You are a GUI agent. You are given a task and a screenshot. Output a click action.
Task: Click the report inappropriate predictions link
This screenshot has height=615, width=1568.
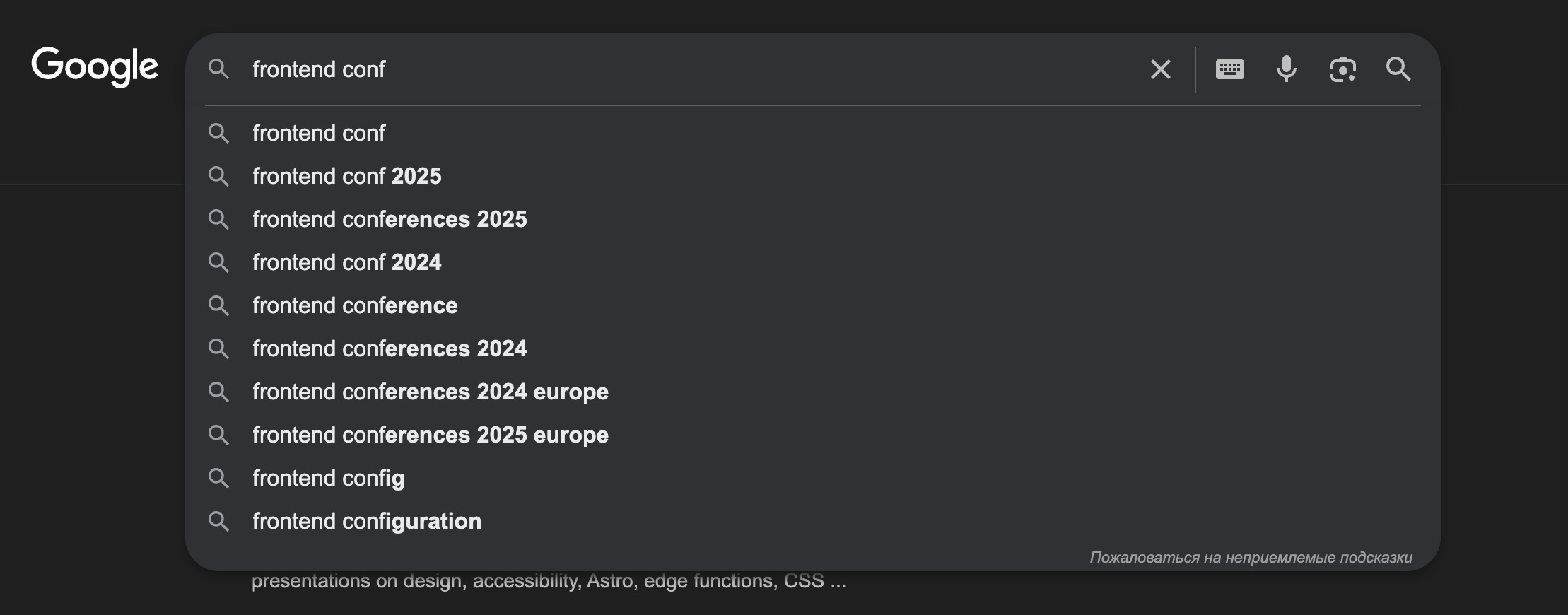click(x=1251, y=557)
